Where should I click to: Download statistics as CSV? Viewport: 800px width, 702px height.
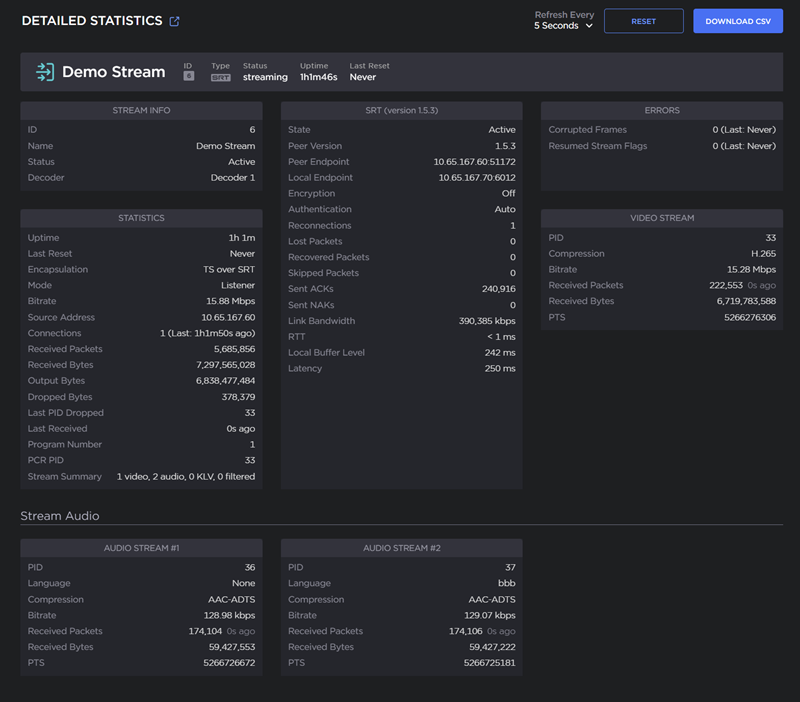coord(737,21)
